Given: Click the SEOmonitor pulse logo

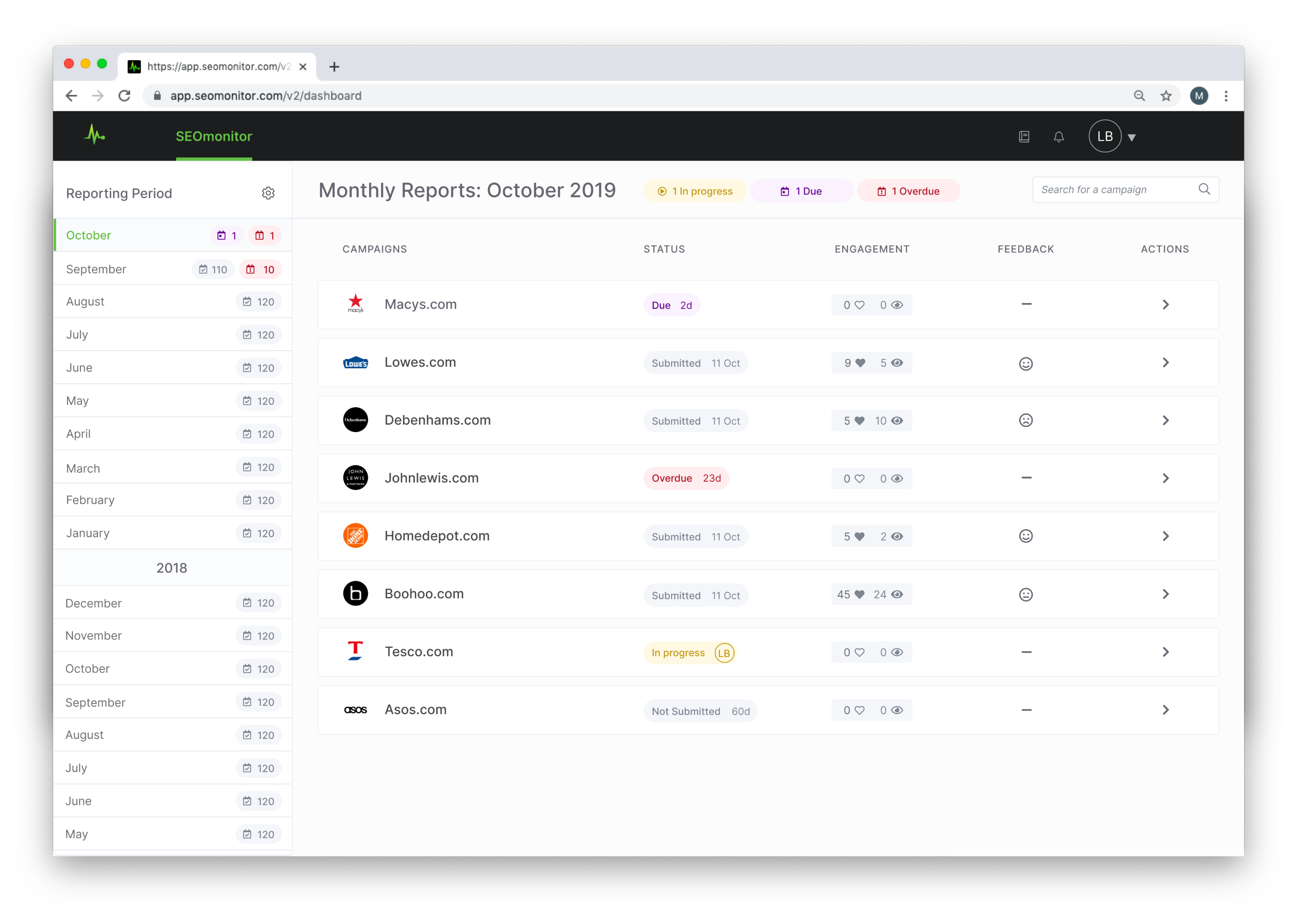Looking at the screenshot, I should pyautogui.click(x=95, y=135).
